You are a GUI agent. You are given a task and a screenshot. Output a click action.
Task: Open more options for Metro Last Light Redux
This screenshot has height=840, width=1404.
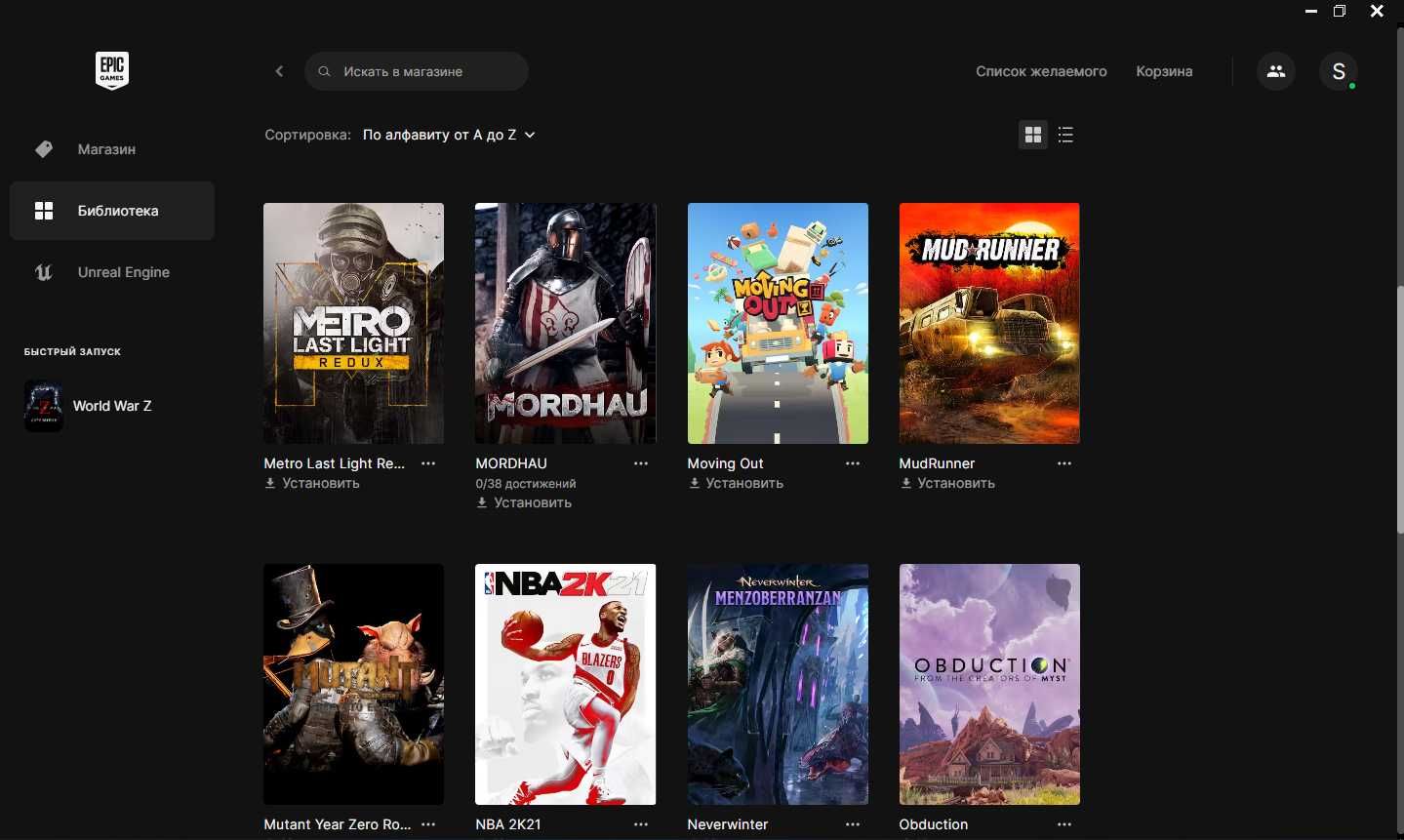428,463
